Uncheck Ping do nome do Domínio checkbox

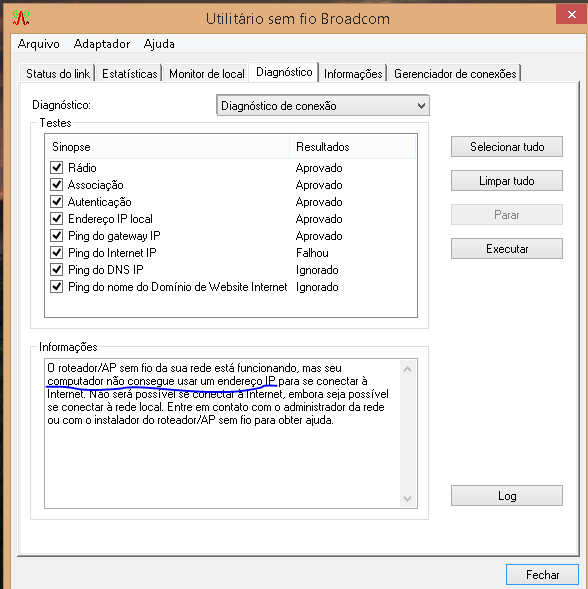click(x=56, y=287)
